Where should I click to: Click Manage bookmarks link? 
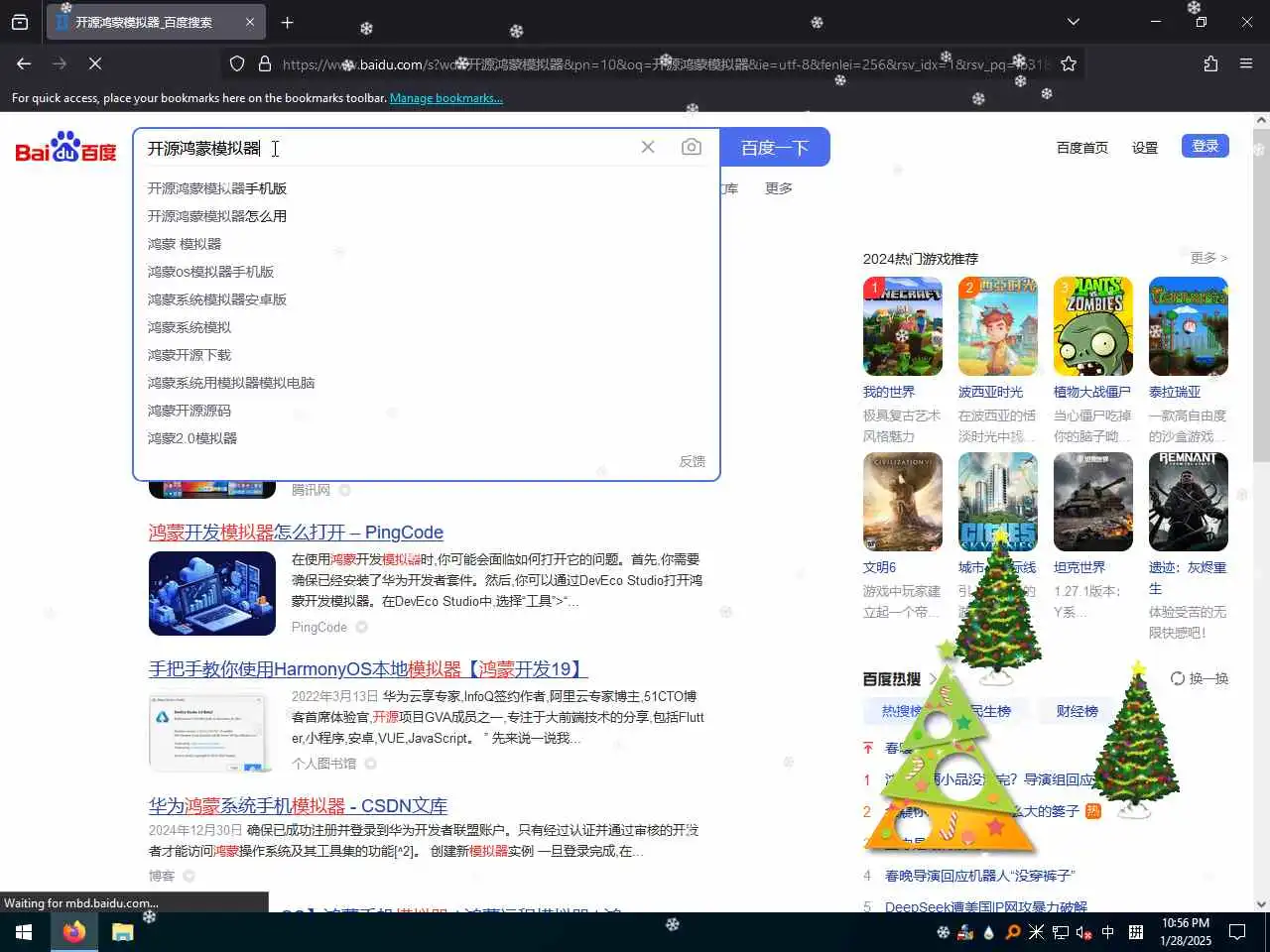coord(446,98)
